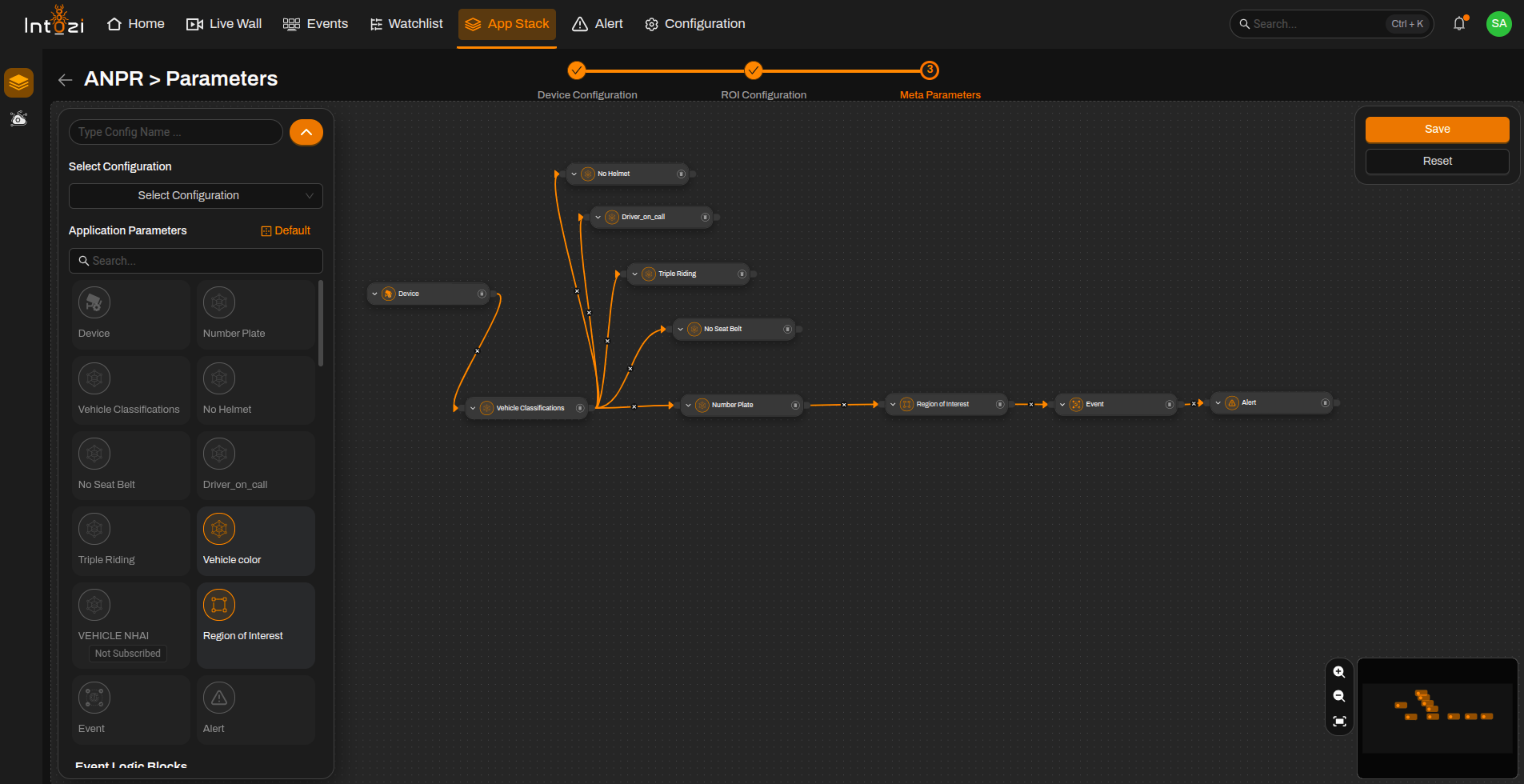Expand the Number Plate node chevron

click(x=688, y=405)
